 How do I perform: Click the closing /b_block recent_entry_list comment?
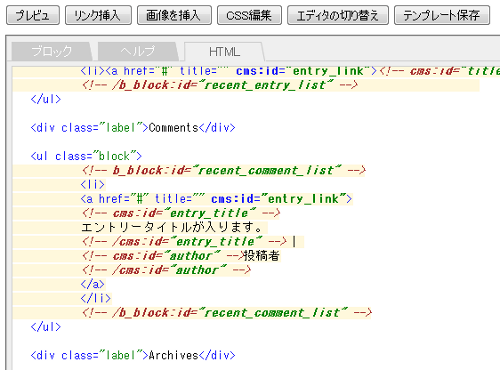(219, 85)
